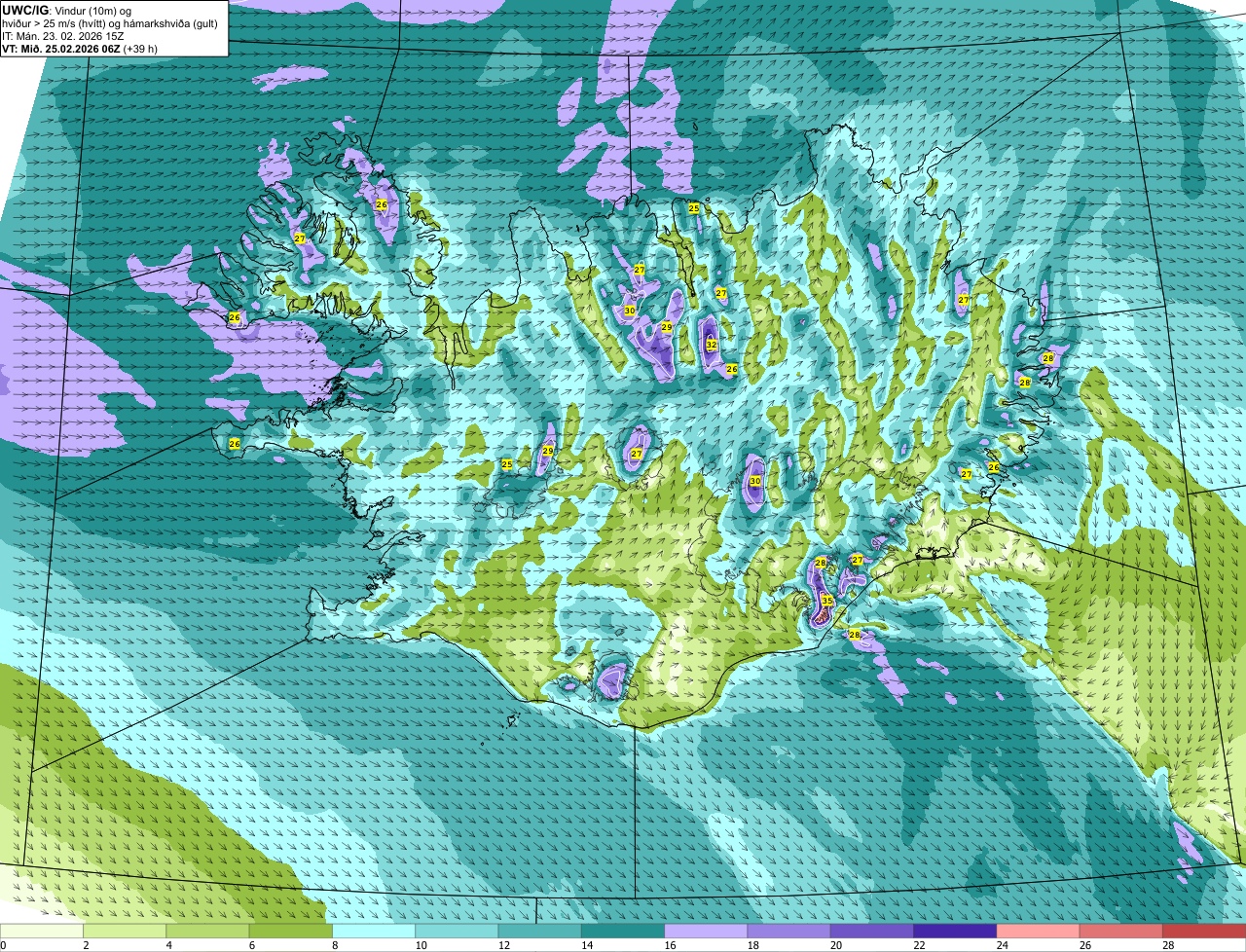This screenshot has height=952, width=1246.
Task: Select the 2–4 m/s light green legend swatch
Action: pyautogui.click(x=126, y=931)
